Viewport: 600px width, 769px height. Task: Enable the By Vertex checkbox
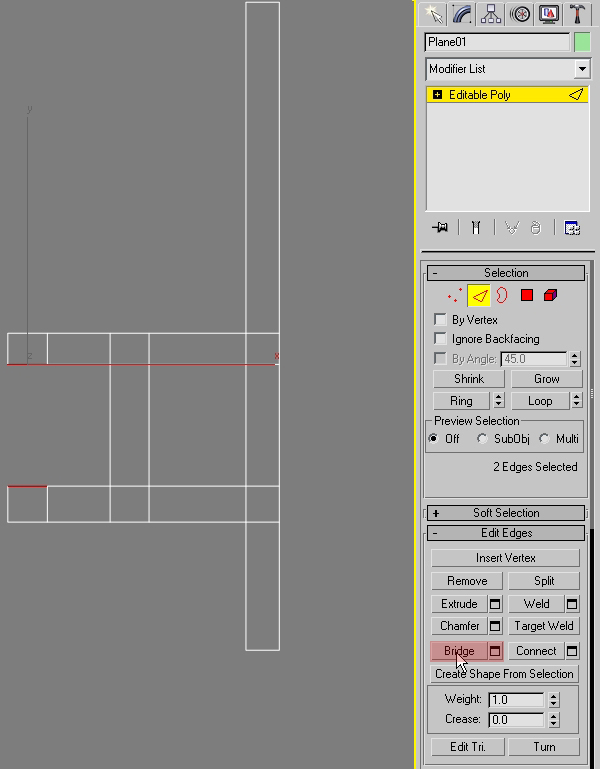(x=440, y=319)
